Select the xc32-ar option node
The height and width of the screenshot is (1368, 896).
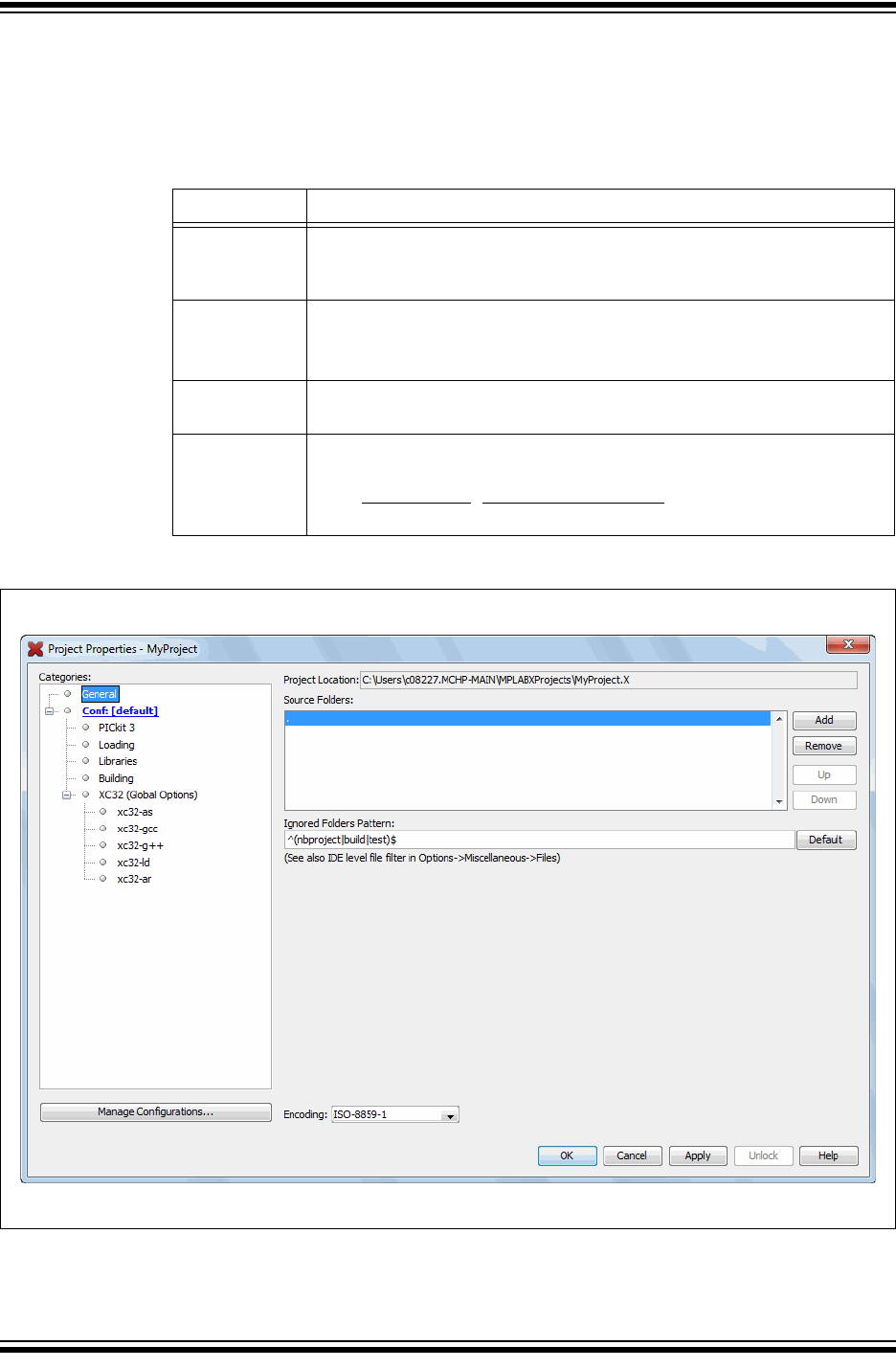click(134, 879)
